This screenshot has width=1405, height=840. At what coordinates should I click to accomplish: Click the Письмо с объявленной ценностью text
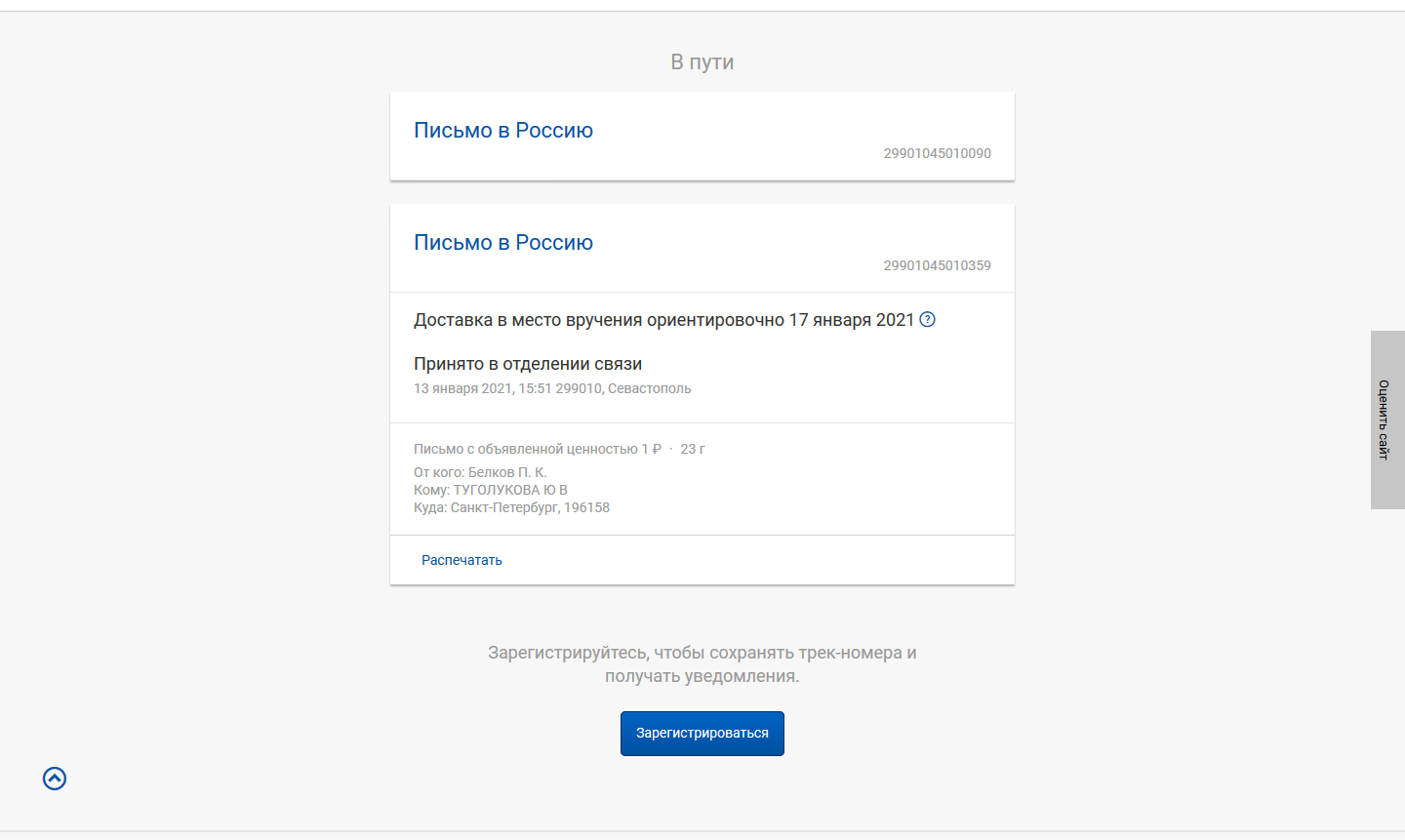[x=525, y=449]
